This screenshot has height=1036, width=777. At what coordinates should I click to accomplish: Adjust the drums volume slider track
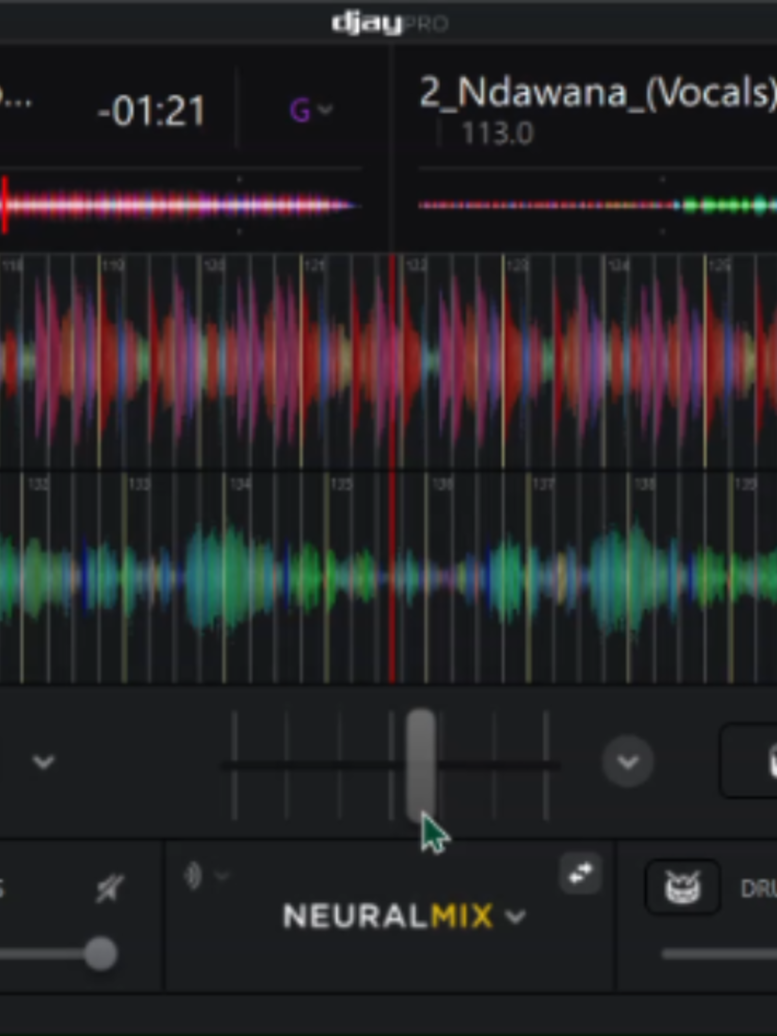click(x=719, y=954)
